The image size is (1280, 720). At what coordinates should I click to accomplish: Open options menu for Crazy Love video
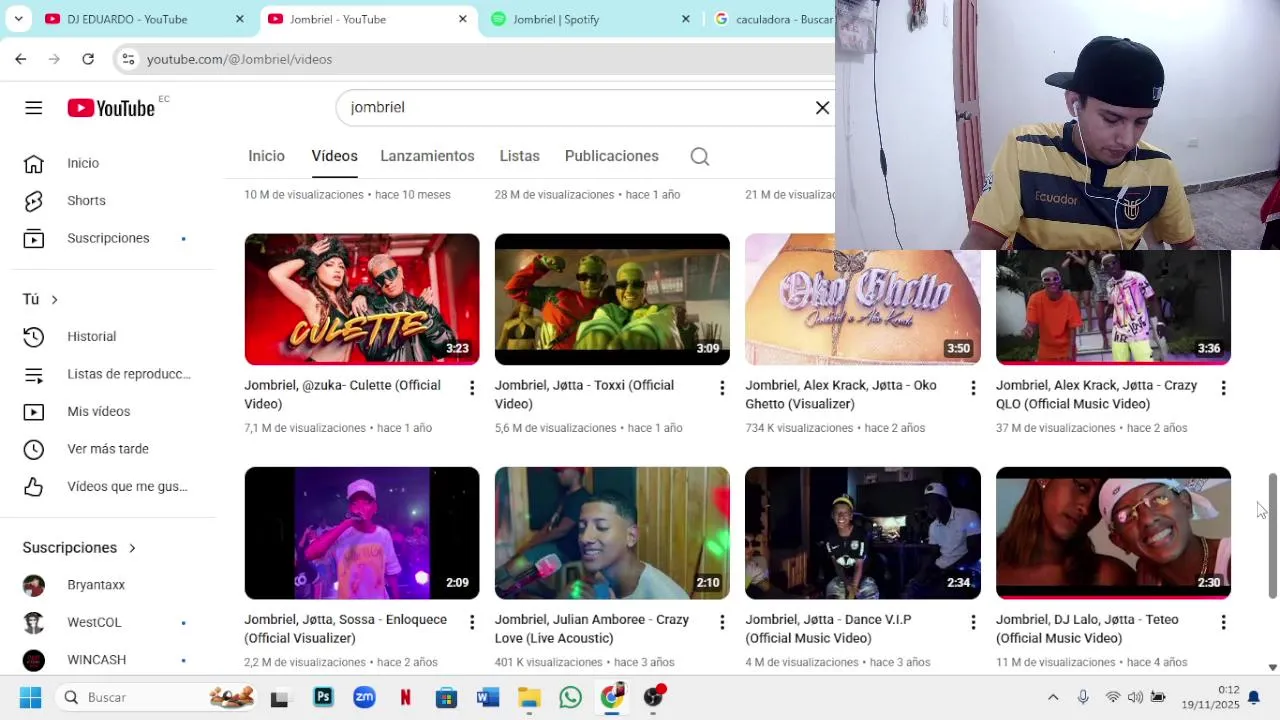pos(722,622)
